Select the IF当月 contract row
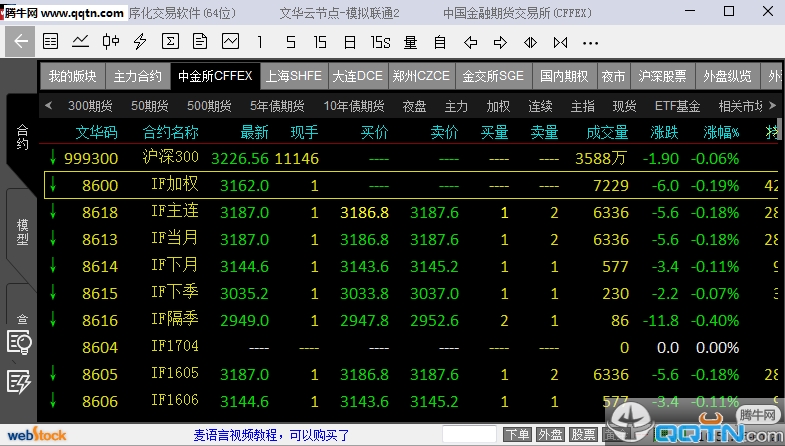This screenshot has height=446, width=785. [x=408, y=239]
